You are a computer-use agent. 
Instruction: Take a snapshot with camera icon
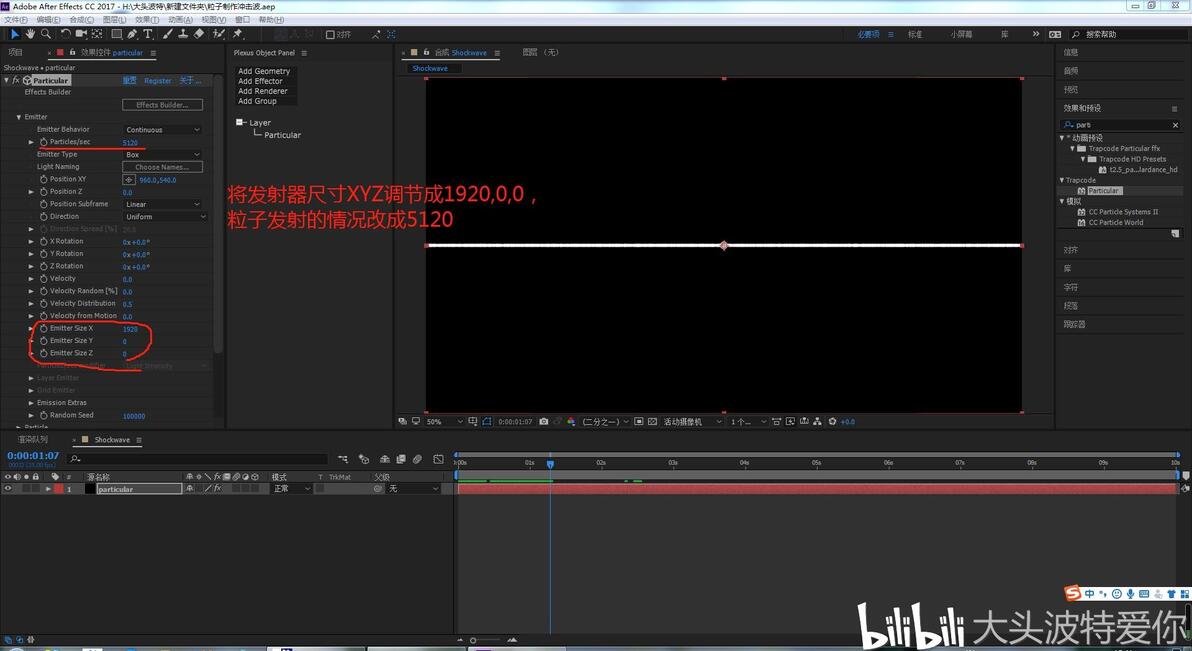coord(544,421)
